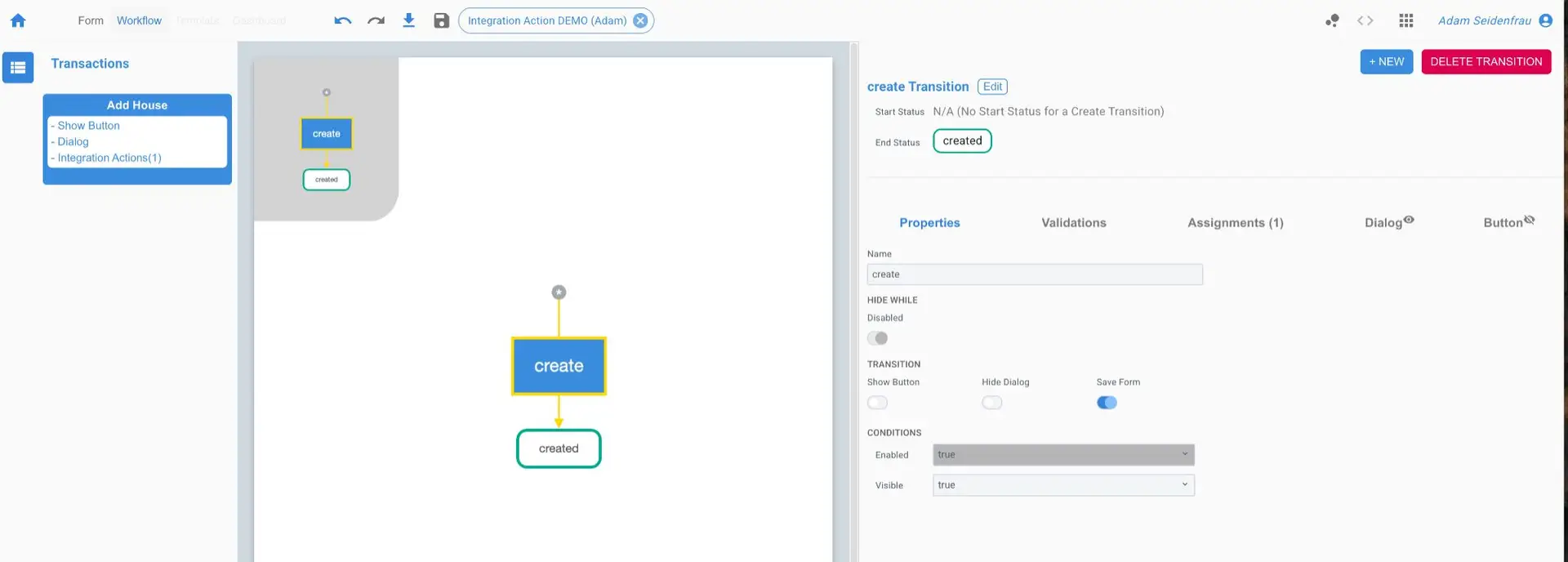The height and width of the screenshot is (562, 1568).
Task: Select the large create transition node
Action: (x=559, y=366)
